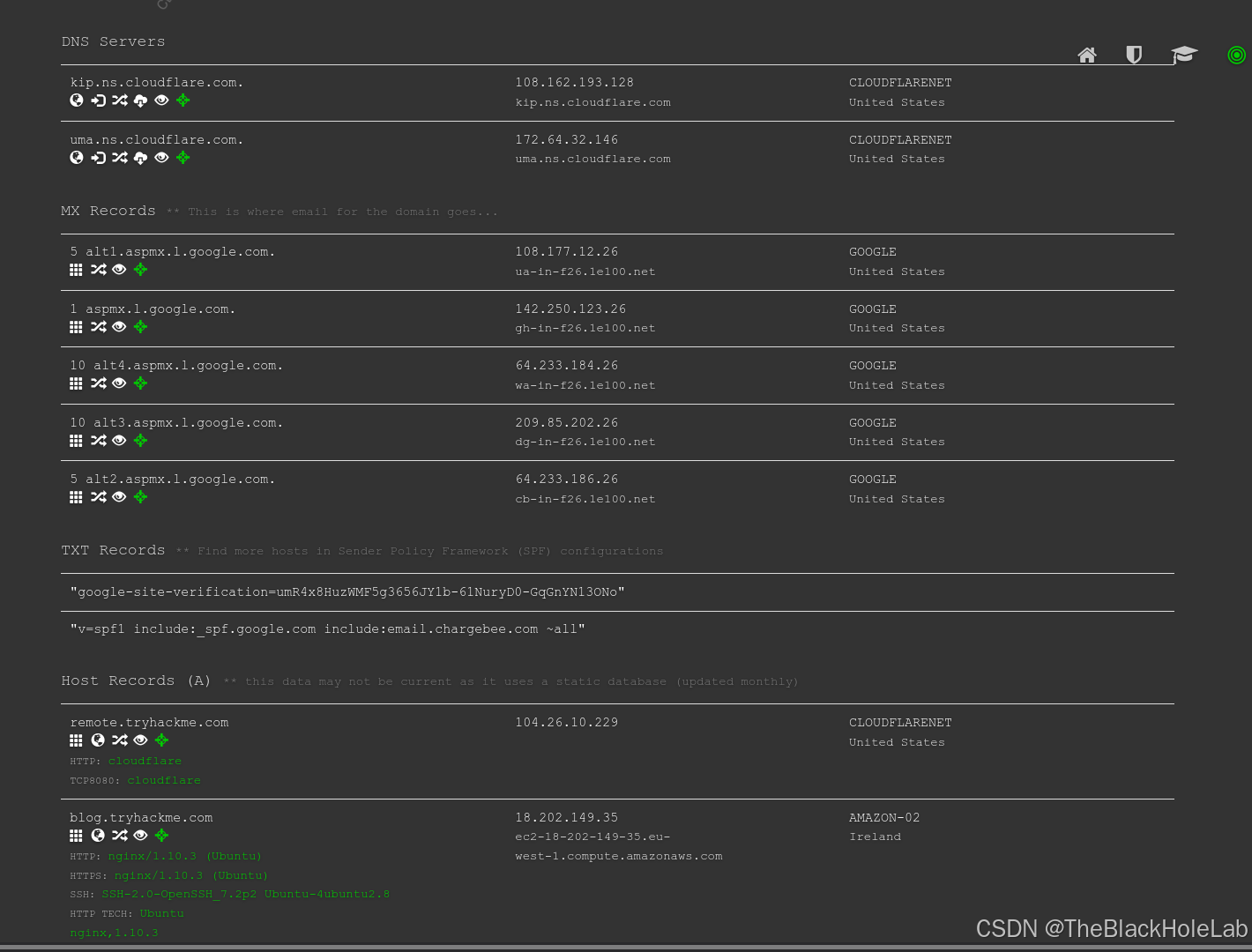Viewport: 1252px width, 952px height.
Task: Click the cb-in-f26.1e100.net reverse DNS text
Action: click(585, 499)
